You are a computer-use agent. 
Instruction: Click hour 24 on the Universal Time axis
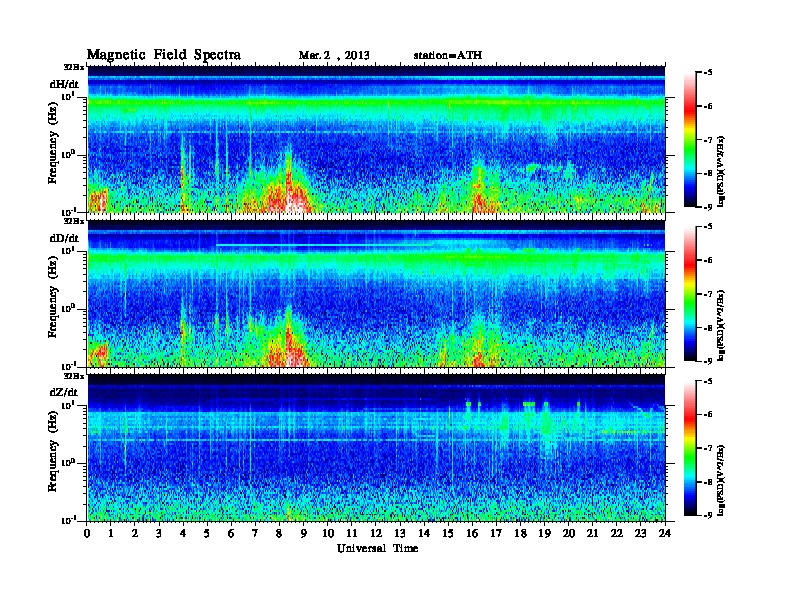click(x=665, y=533)
